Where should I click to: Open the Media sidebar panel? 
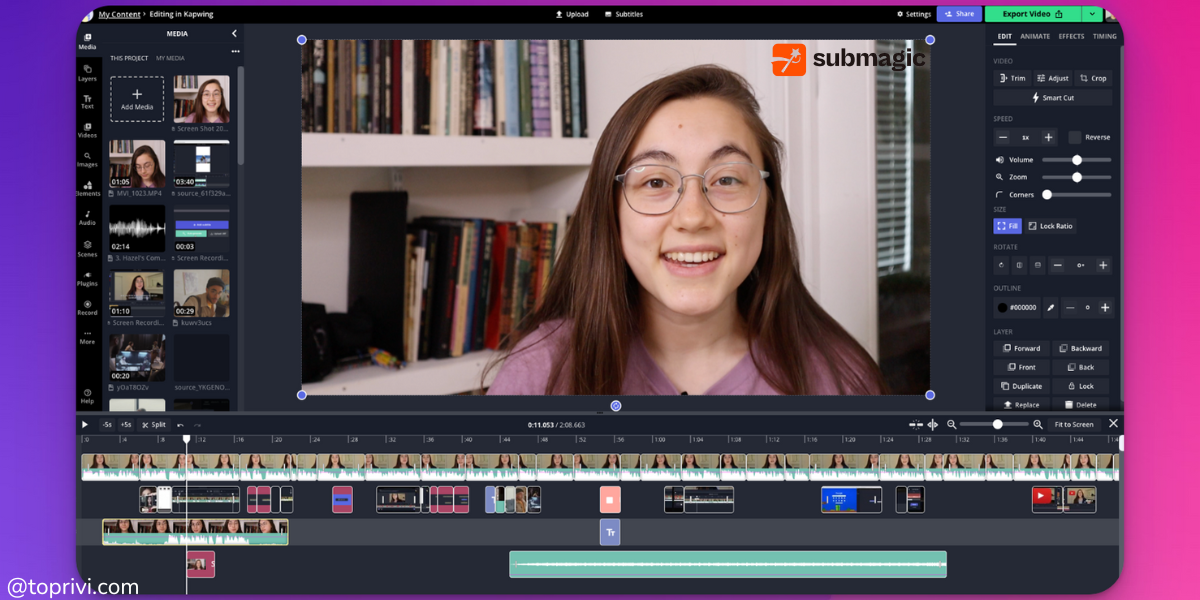point(87,41)
